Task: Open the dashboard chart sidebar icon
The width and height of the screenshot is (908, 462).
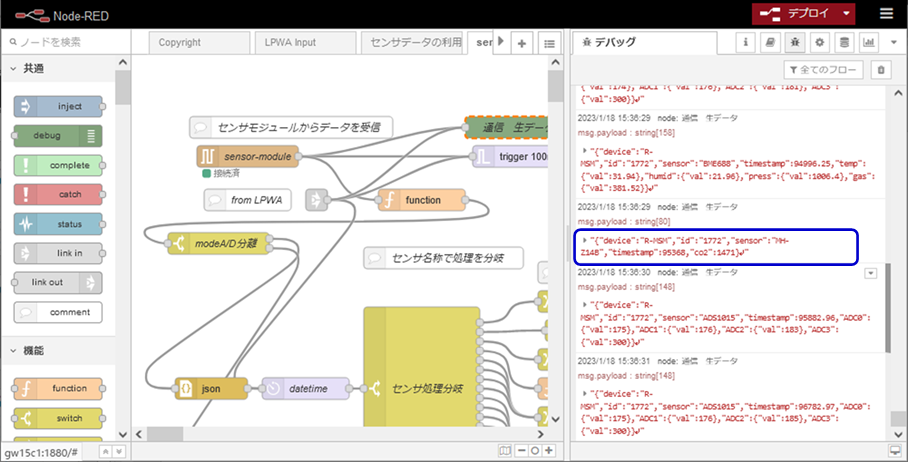Action: [x=868, y=42]
